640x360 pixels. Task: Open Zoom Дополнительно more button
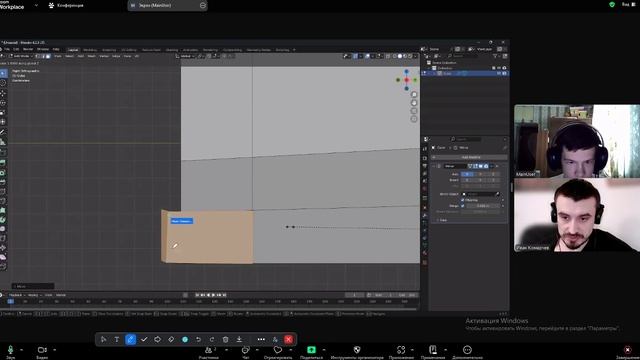467,352
